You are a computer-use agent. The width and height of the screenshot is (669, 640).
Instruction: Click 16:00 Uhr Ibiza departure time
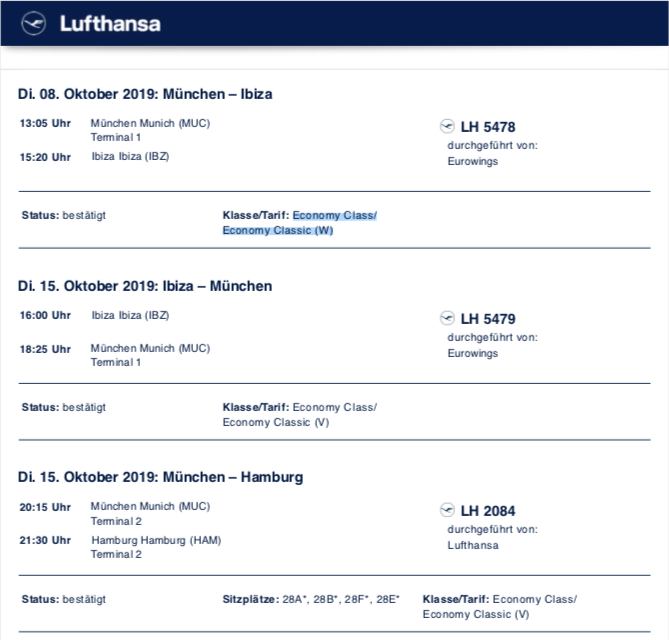(45, 315)
